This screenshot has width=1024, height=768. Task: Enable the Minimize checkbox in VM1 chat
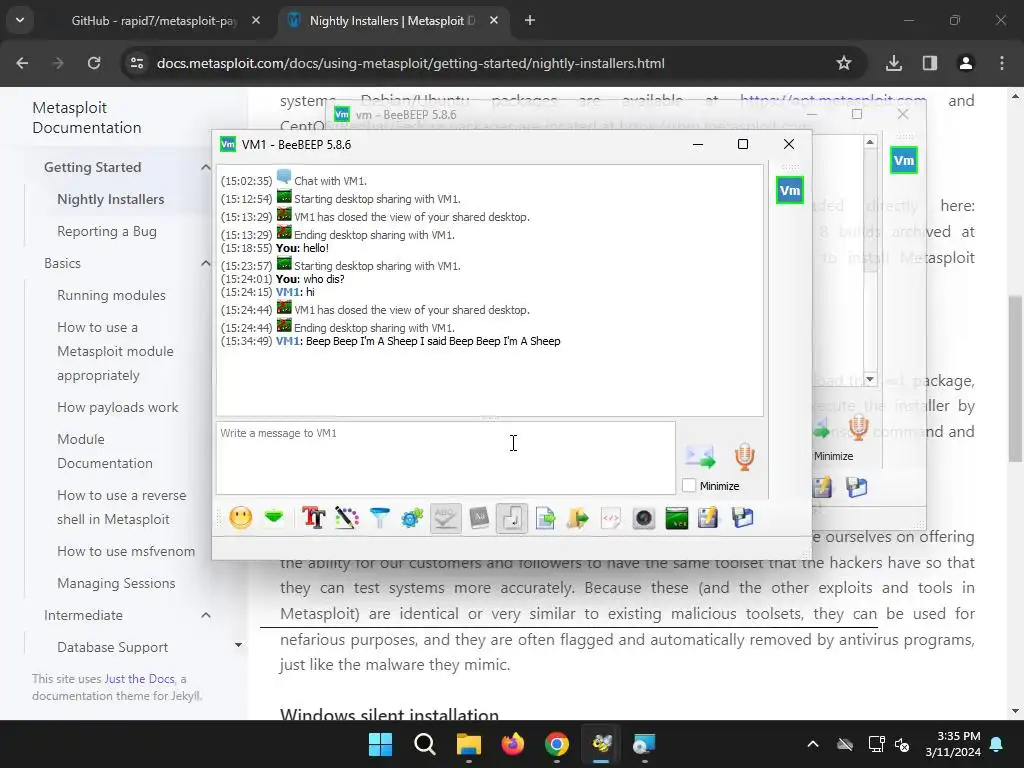pos(689,486)
